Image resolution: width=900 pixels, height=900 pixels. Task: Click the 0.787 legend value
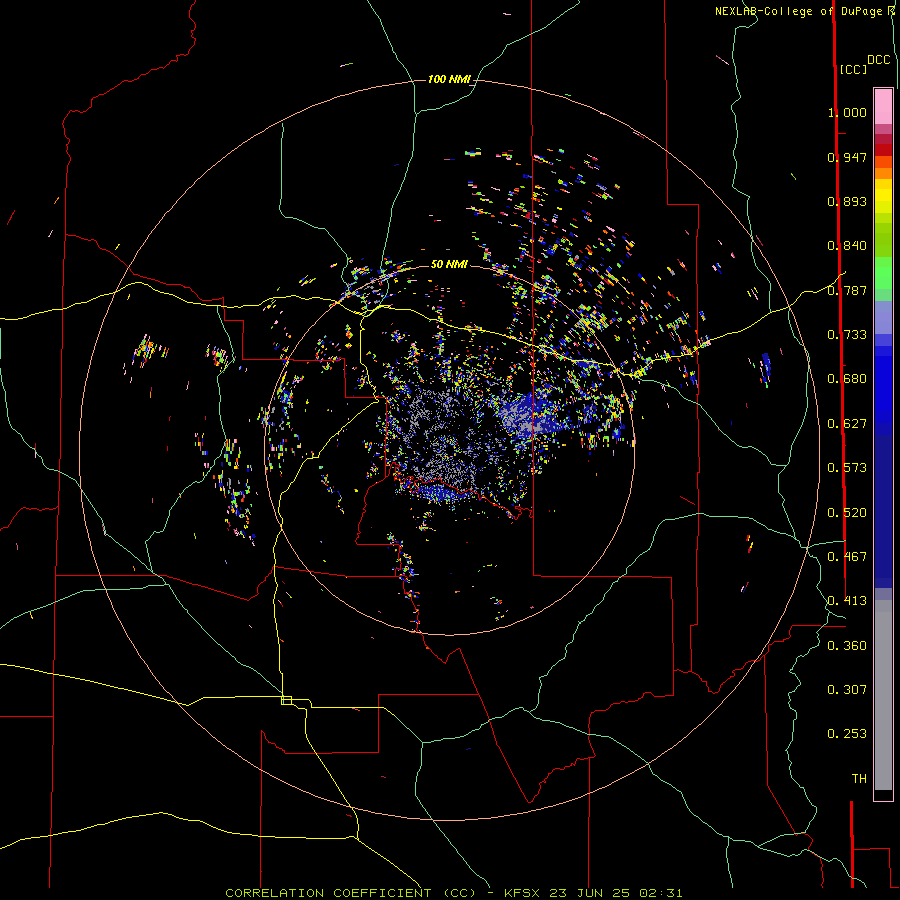(847, 290)
